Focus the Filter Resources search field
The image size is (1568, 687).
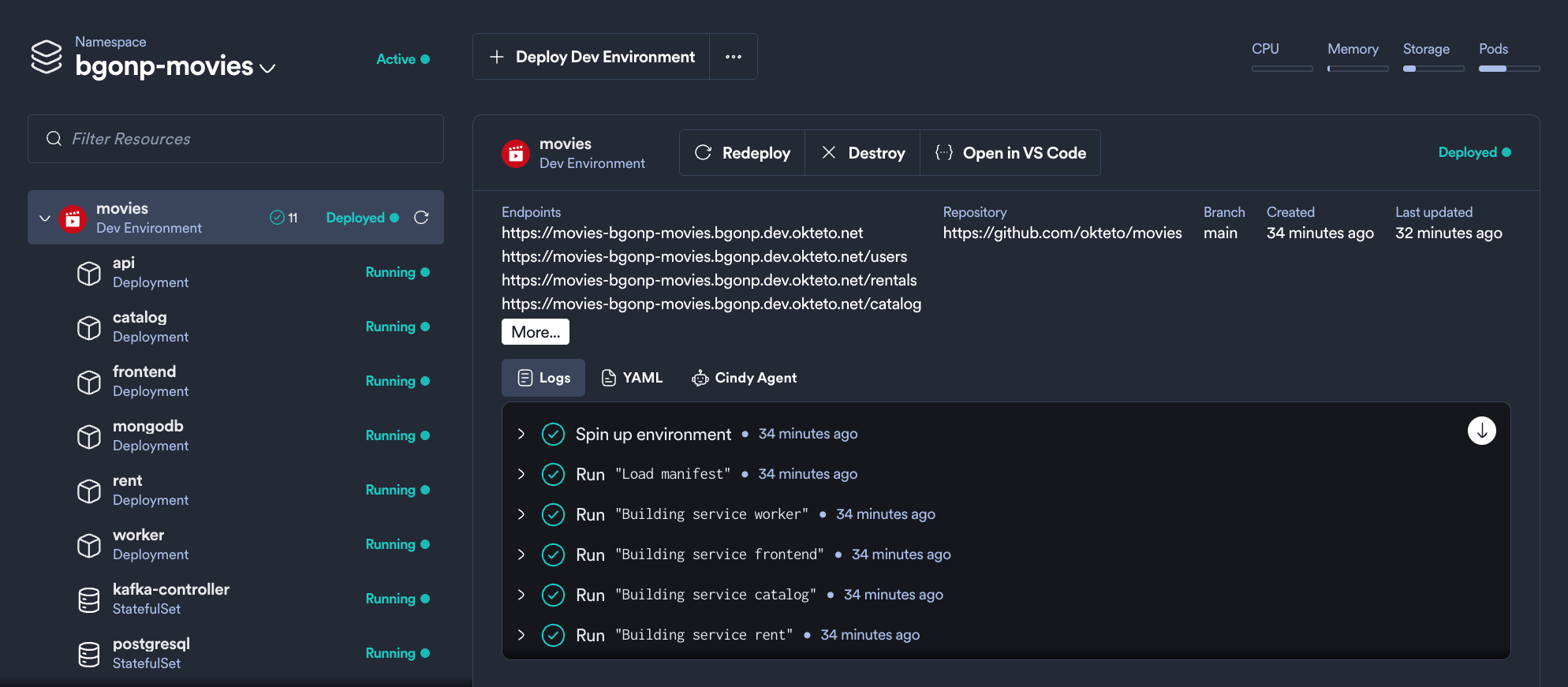236,139
